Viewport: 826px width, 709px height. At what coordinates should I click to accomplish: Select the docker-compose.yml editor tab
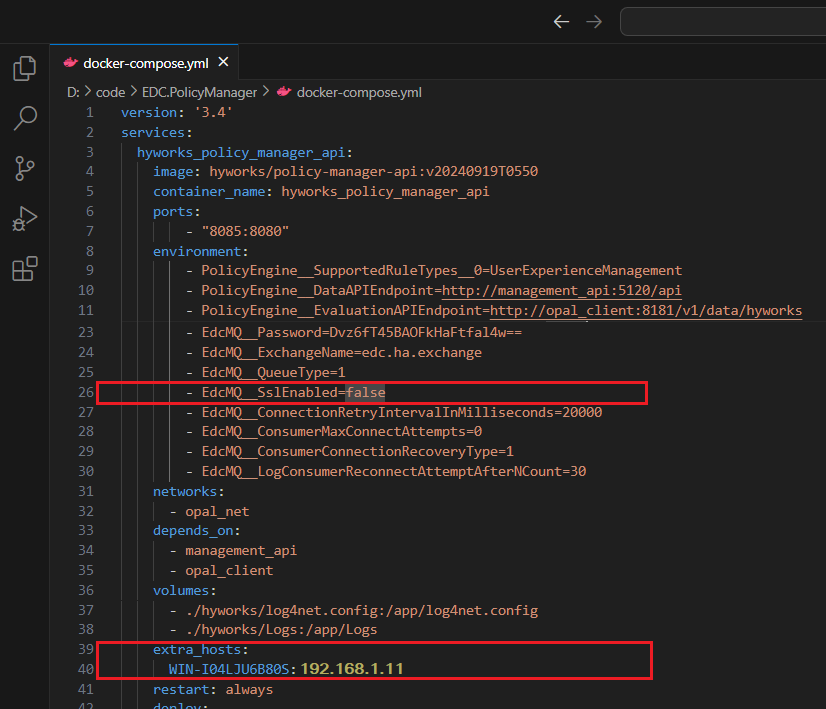click(x=145, y=62)
